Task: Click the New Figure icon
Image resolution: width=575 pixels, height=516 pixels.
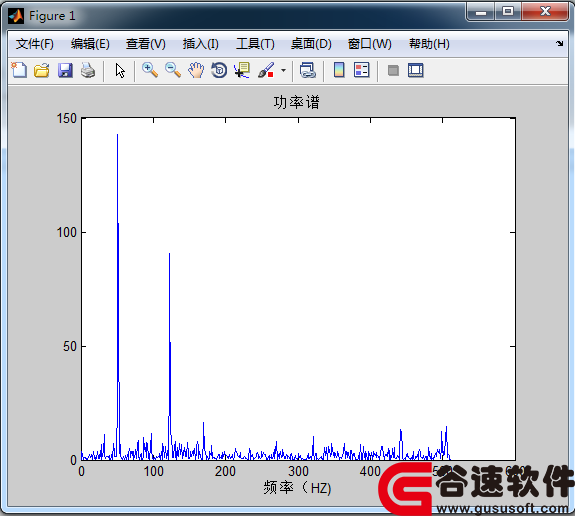Action: [x=19, y=70]
